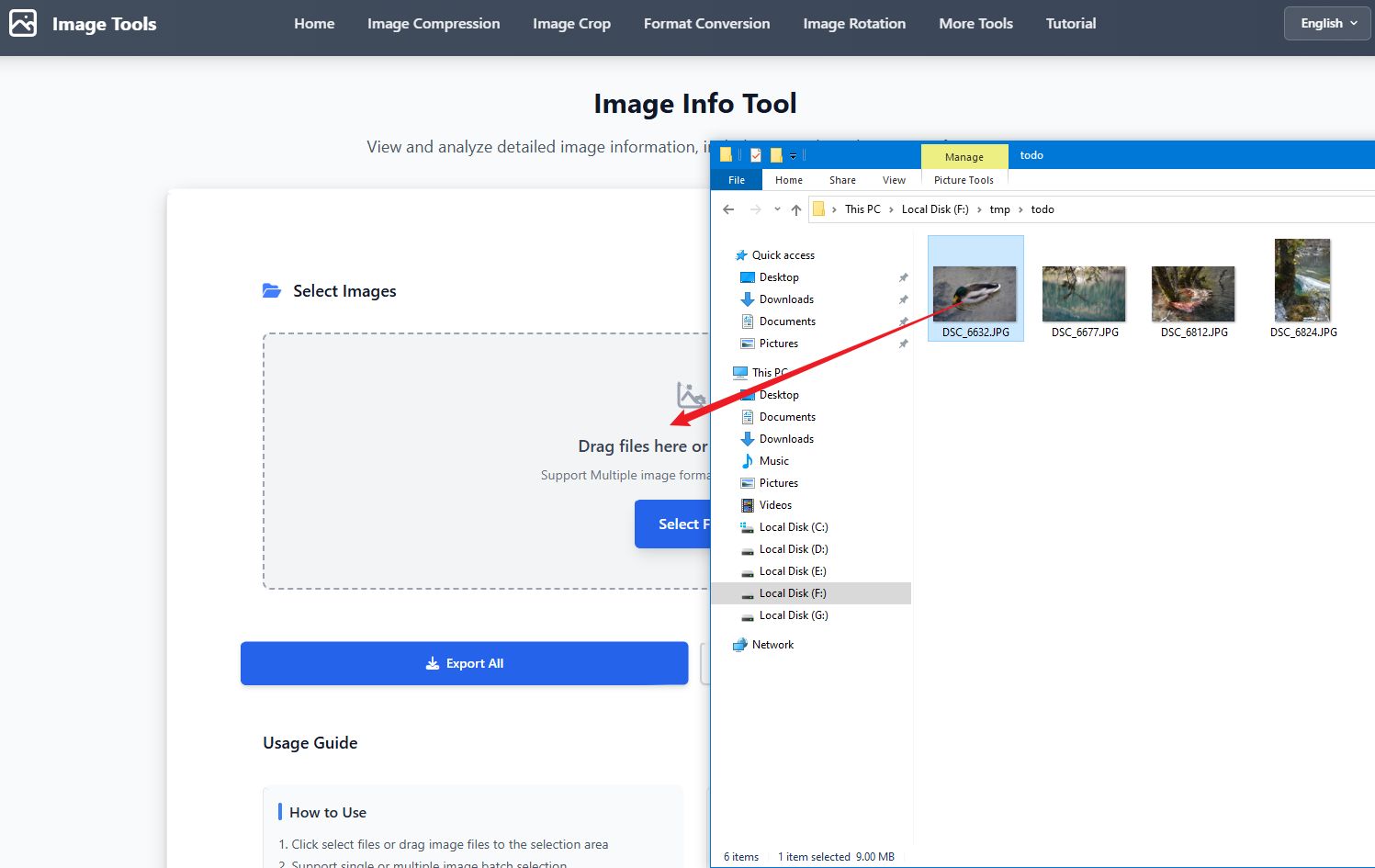Open the Tutorial page

[1071, 24]
